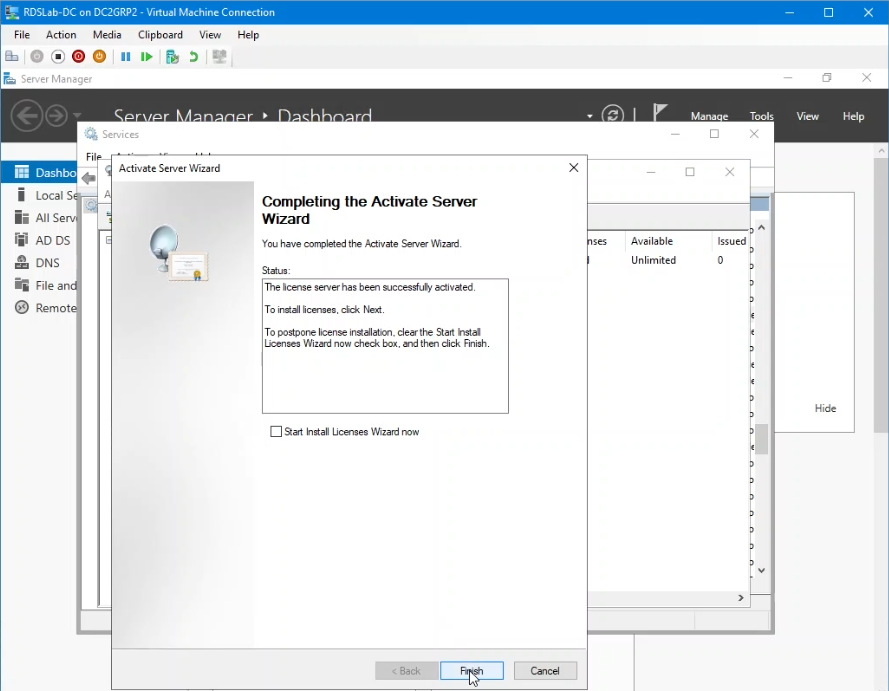889x691 pixels.
Task: Click the green Reset VM icon
Action: [x=147, y=57]
